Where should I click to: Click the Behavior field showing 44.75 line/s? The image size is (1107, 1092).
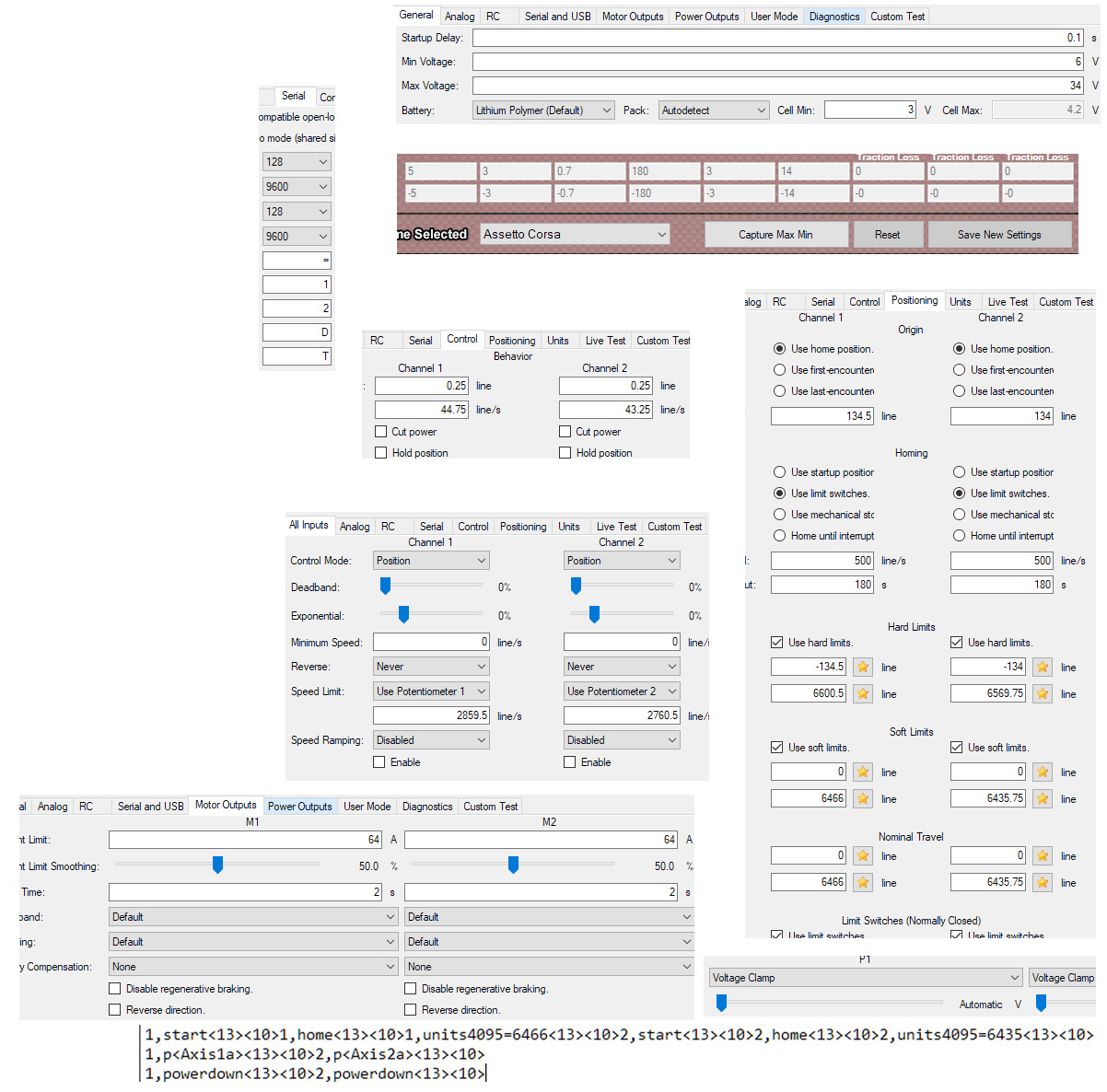(422, 410)
